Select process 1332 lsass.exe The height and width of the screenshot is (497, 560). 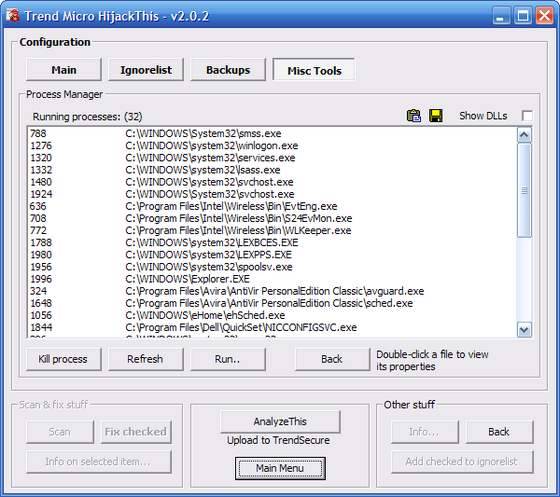272,170
